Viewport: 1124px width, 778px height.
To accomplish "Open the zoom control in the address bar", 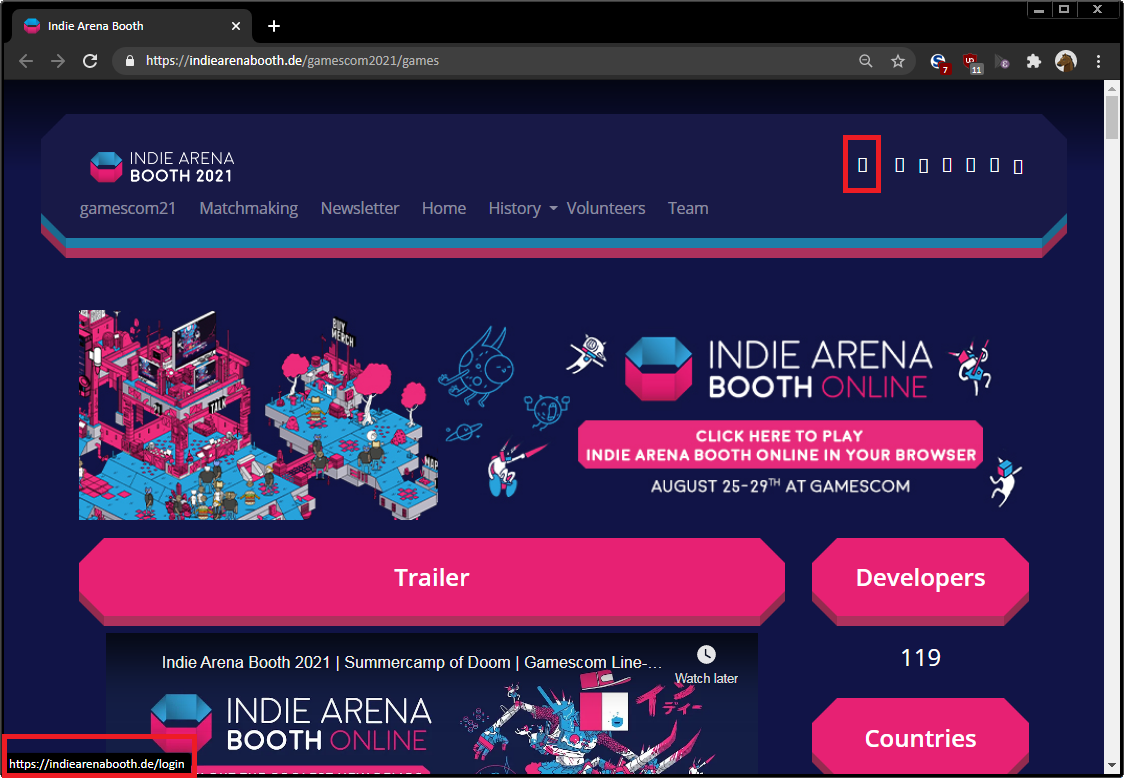I will [x=866, y=61].
